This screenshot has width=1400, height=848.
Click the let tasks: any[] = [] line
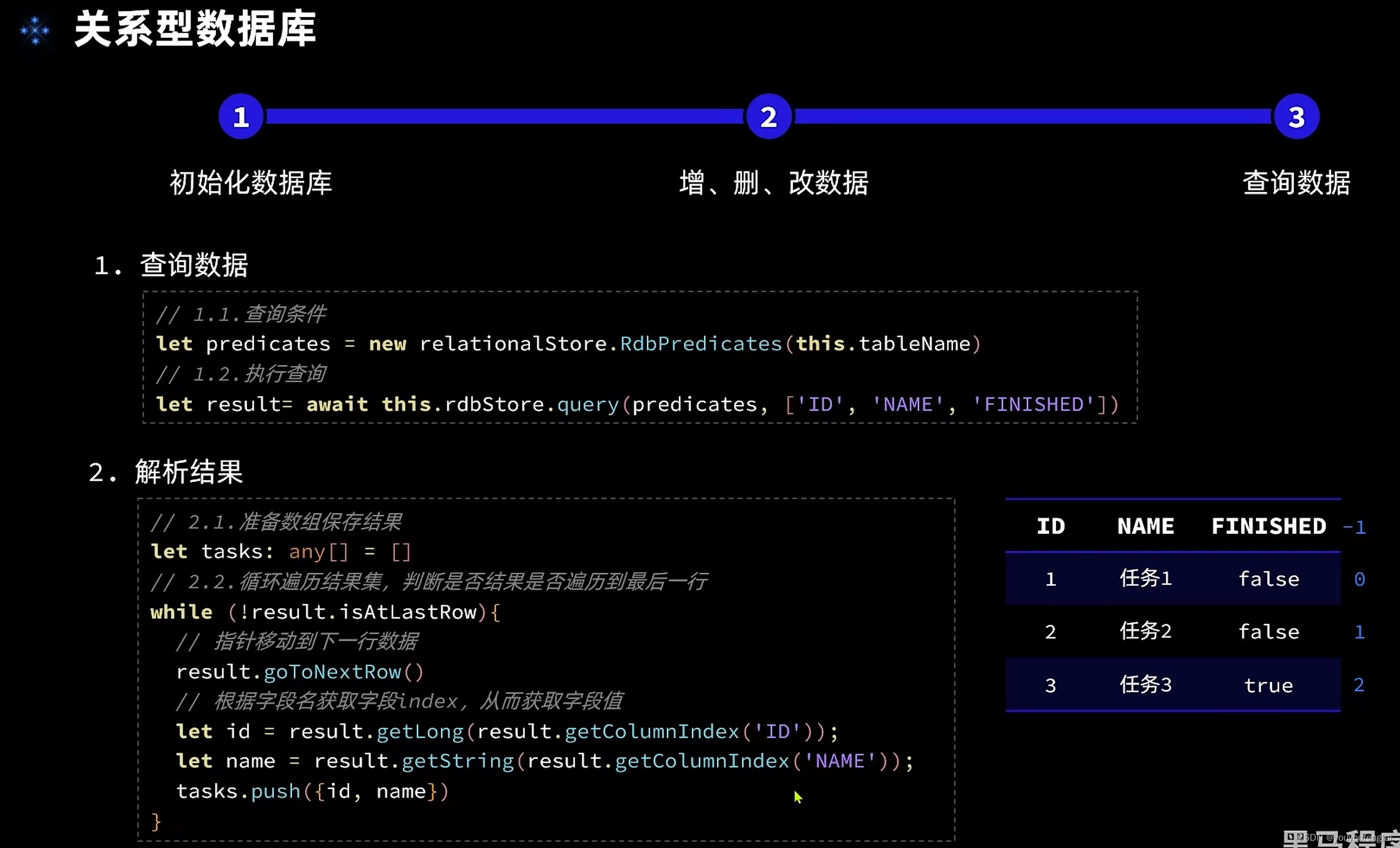(281, 551)
